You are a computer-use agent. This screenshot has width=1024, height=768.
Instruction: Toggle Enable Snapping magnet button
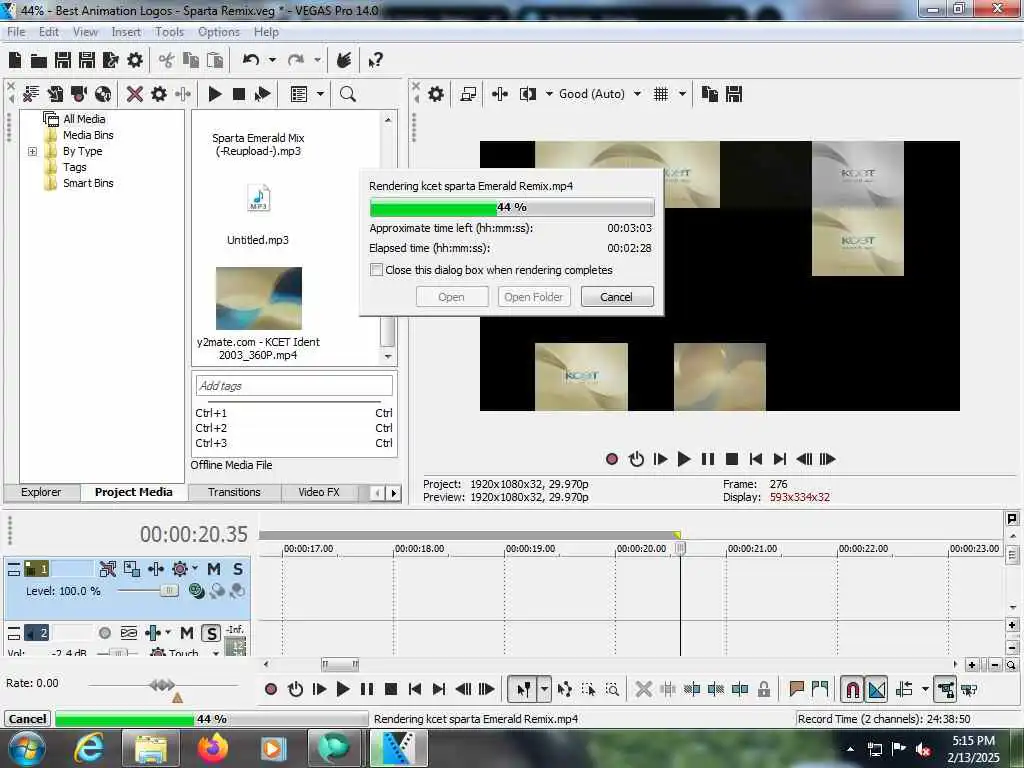(x=852, y=689)
